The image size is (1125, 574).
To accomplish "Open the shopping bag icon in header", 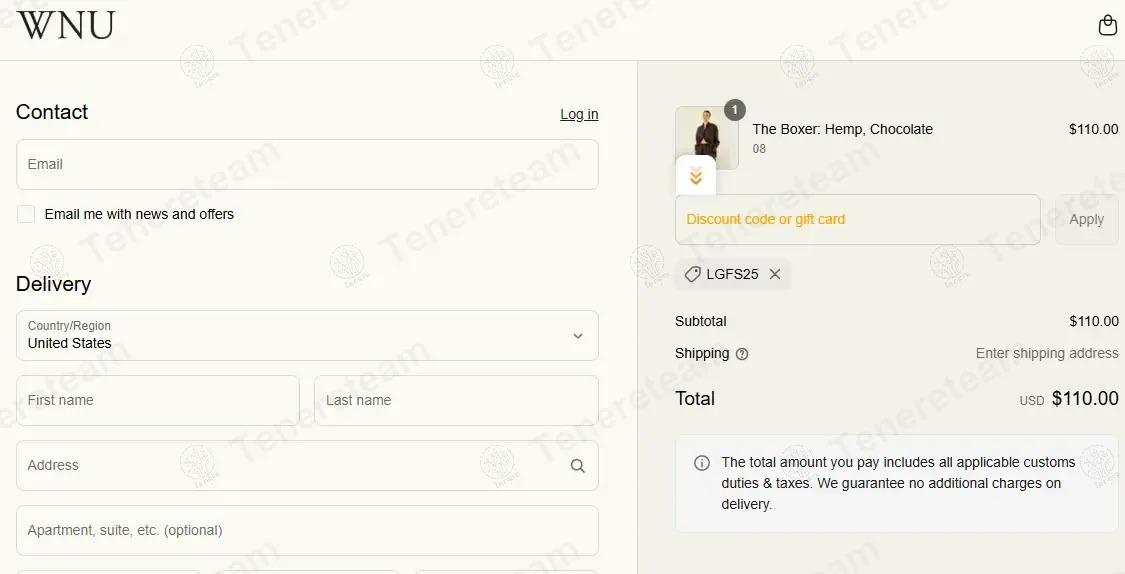I will pyautogui.click(x=1107, y=26).
